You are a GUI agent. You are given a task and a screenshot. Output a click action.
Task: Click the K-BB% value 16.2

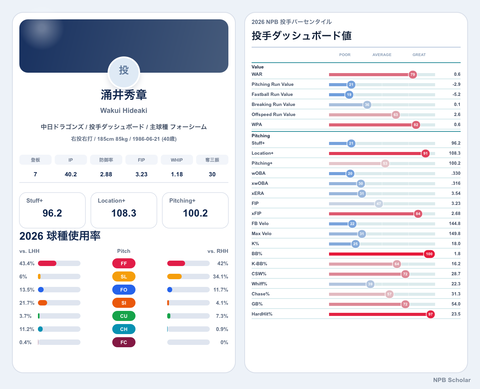pyautogui.click(x=456, y=264)
